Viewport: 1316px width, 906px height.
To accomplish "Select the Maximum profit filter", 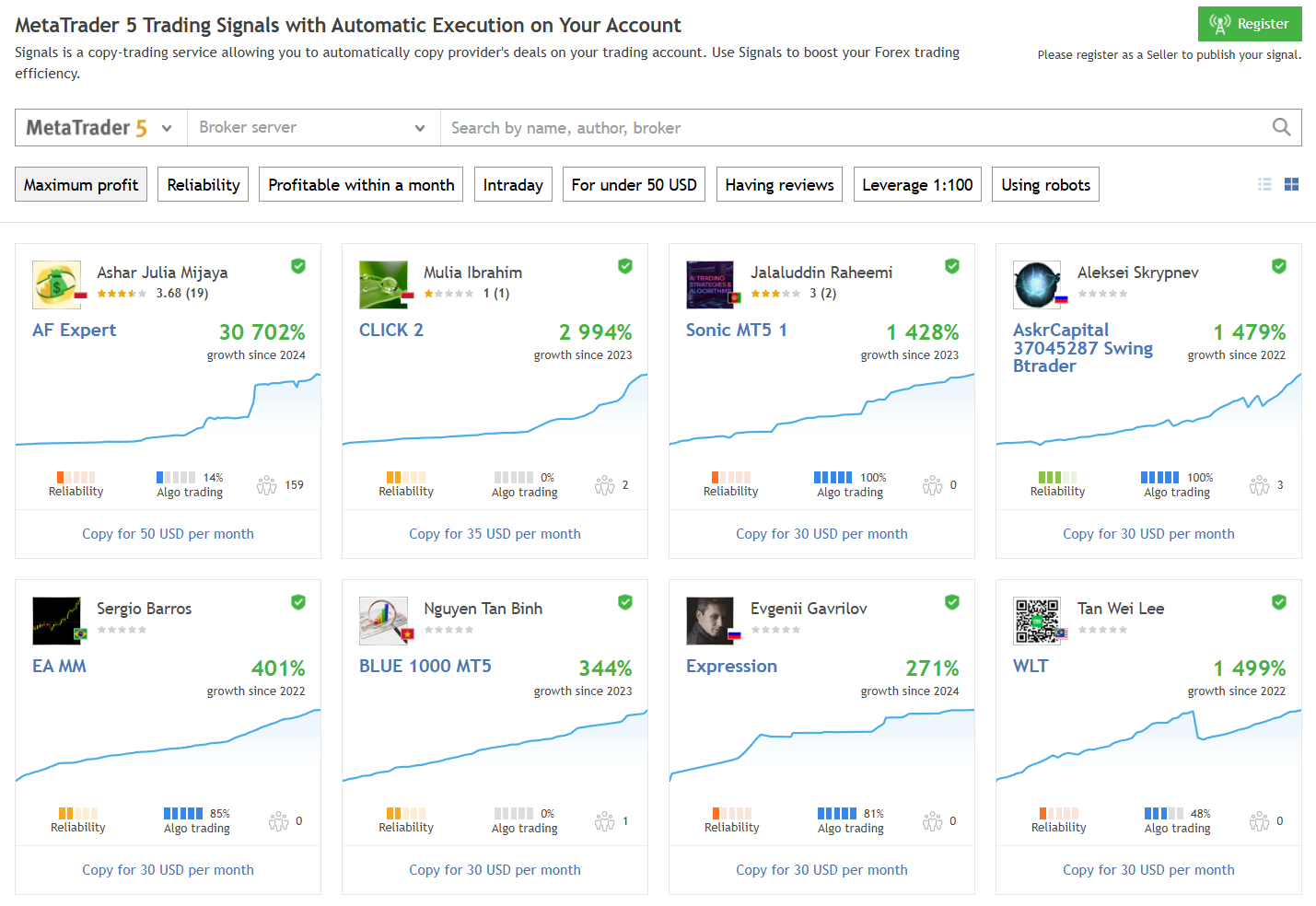I will coord(81,184).
